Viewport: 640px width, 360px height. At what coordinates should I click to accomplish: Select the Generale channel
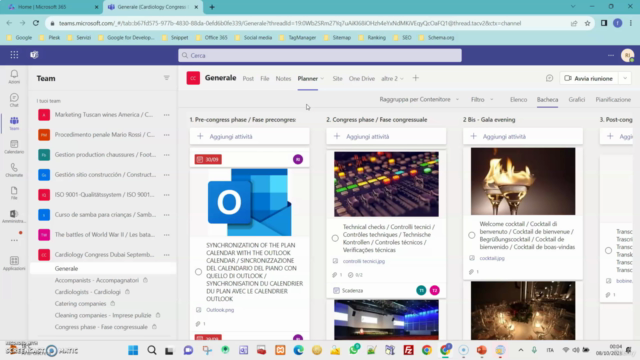tap(103, 269)
